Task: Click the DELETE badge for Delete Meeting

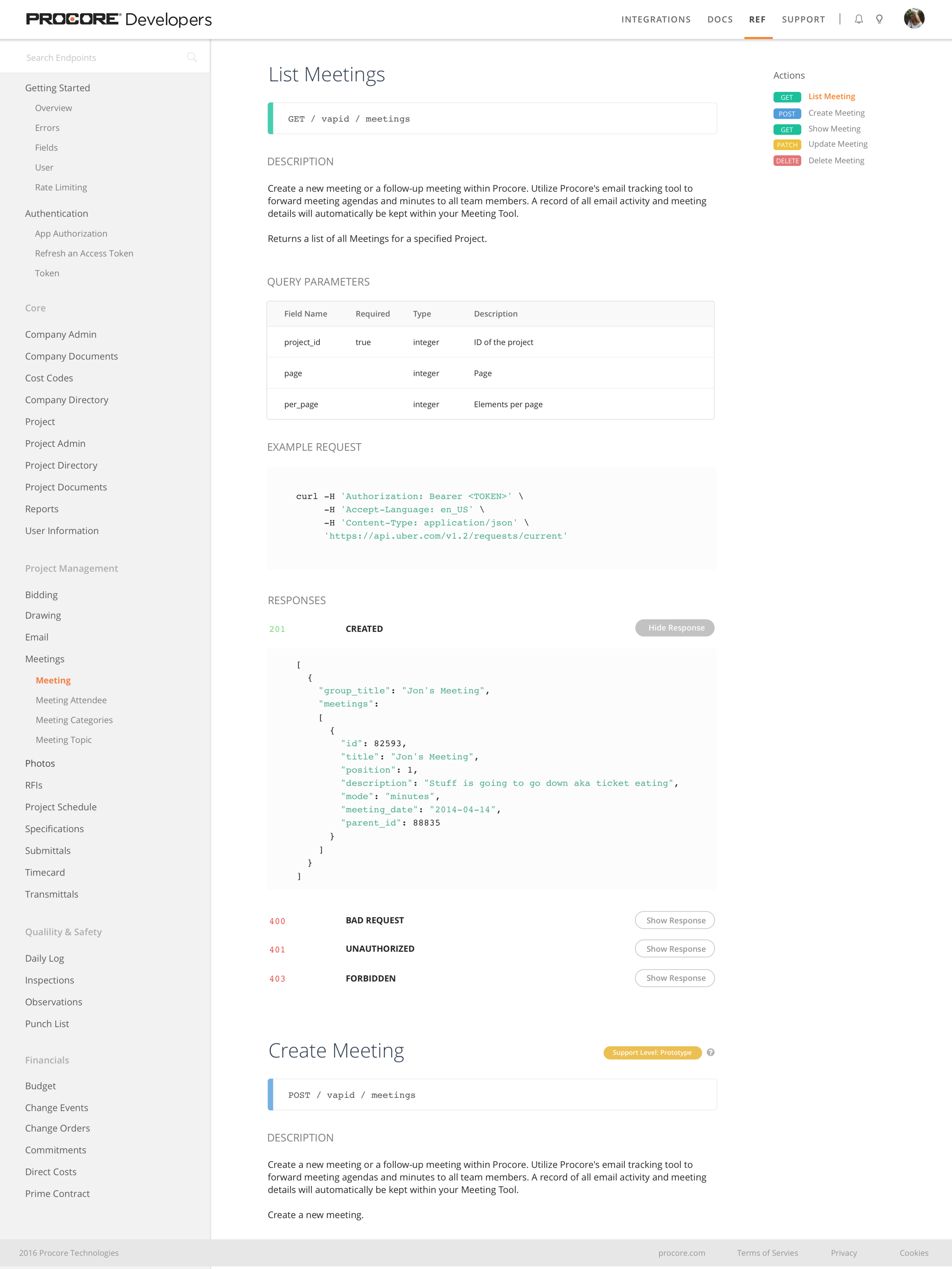Action: (787, 161)
